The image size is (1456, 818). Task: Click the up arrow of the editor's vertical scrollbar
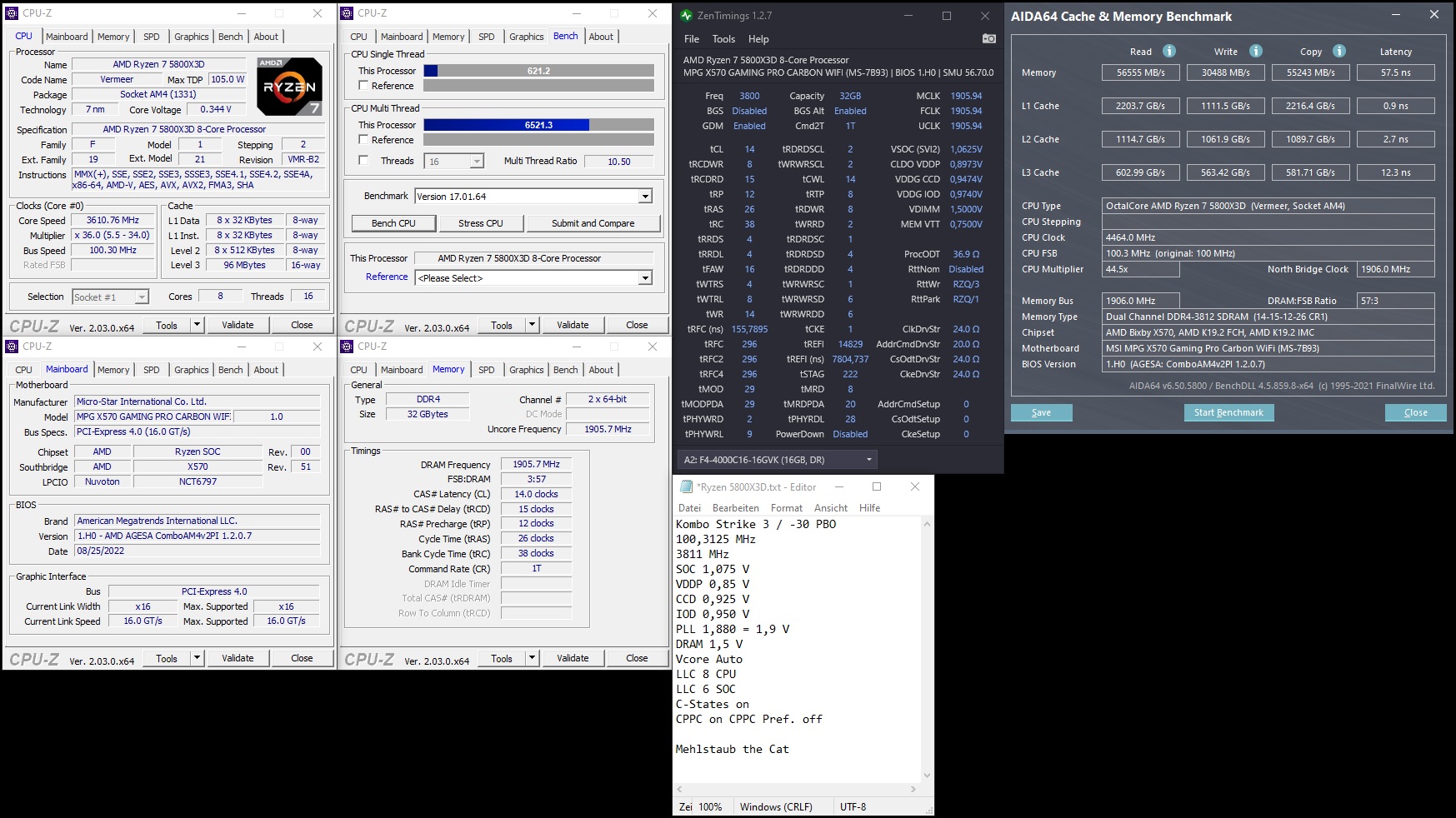[927, 523]
